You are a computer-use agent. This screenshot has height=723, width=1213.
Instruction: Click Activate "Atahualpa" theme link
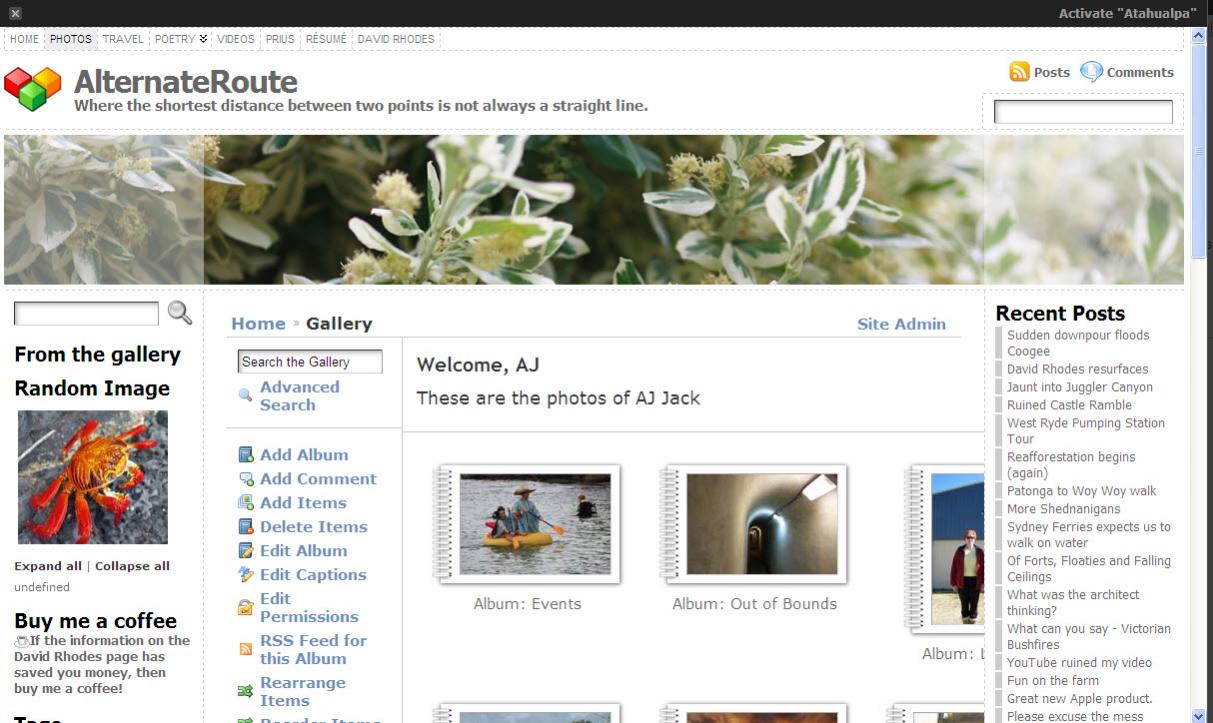pos(1128,13)
